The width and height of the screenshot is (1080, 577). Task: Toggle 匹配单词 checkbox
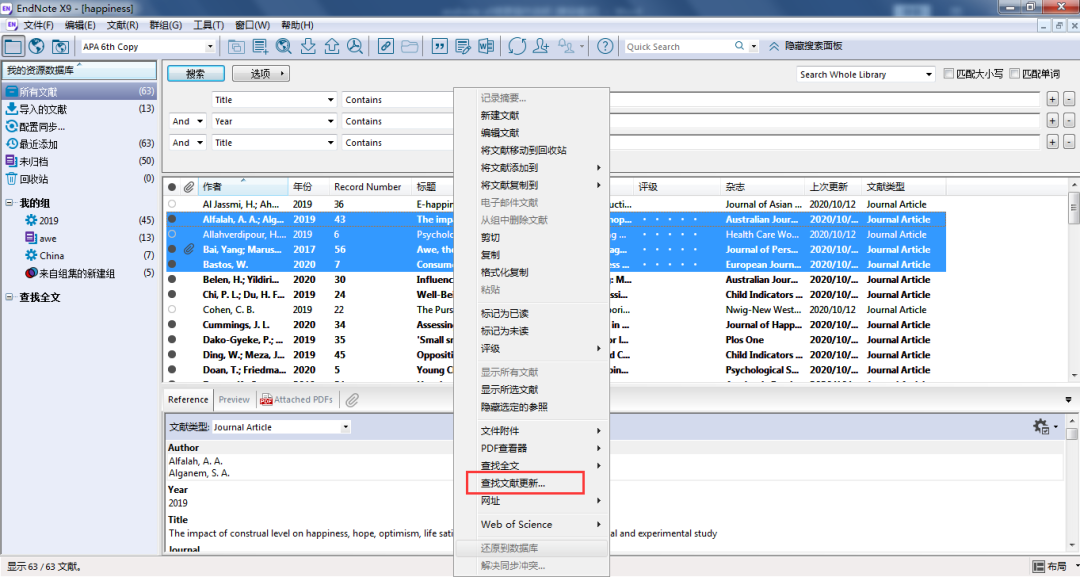(1015, 74)
